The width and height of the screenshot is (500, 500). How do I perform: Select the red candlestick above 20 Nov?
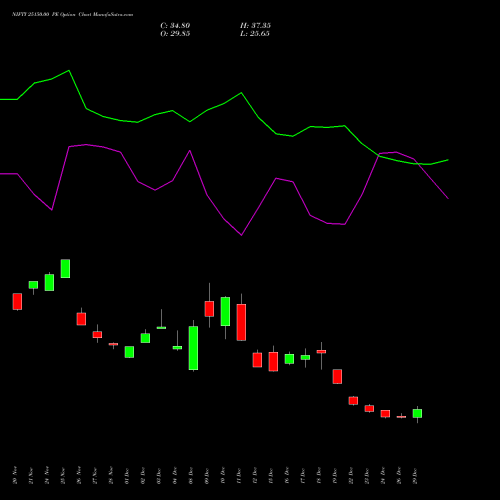[x=17, y=302]
